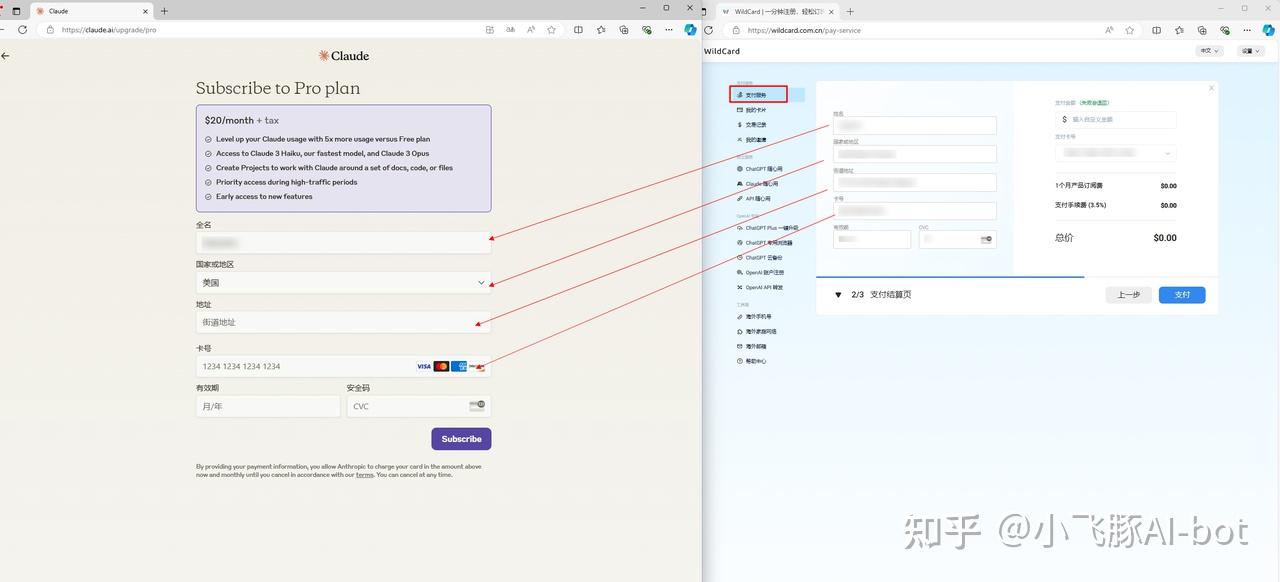Open the 设置 settings dropdown on WildCard
1280x582 pixels.
coord(1250,51)
